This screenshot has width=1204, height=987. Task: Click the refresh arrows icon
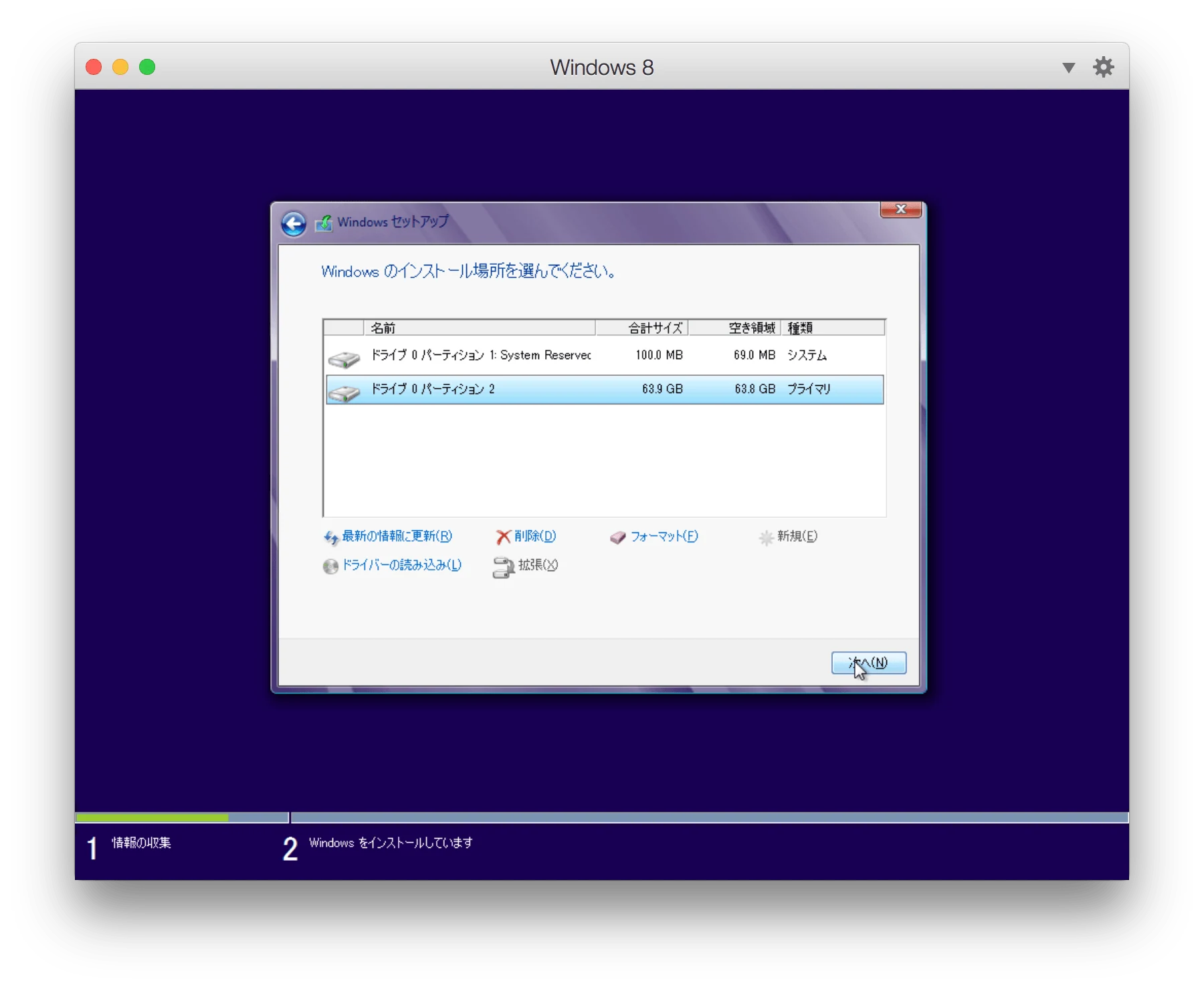331,538
